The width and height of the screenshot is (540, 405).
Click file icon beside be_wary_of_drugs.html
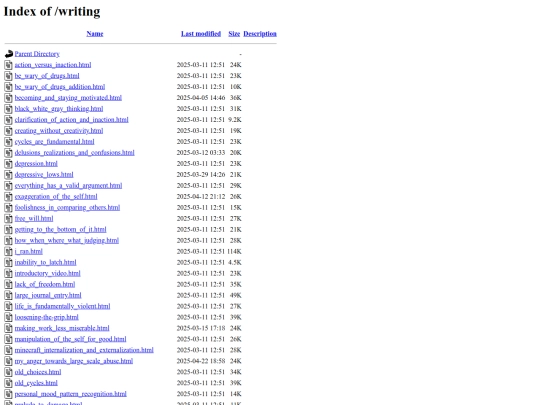pyautogui.click(x=9, y=76)
